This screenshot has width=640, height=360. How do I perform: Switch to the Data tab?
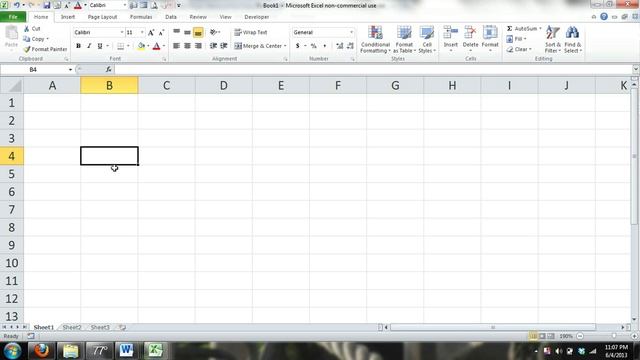tap(171, 17)
